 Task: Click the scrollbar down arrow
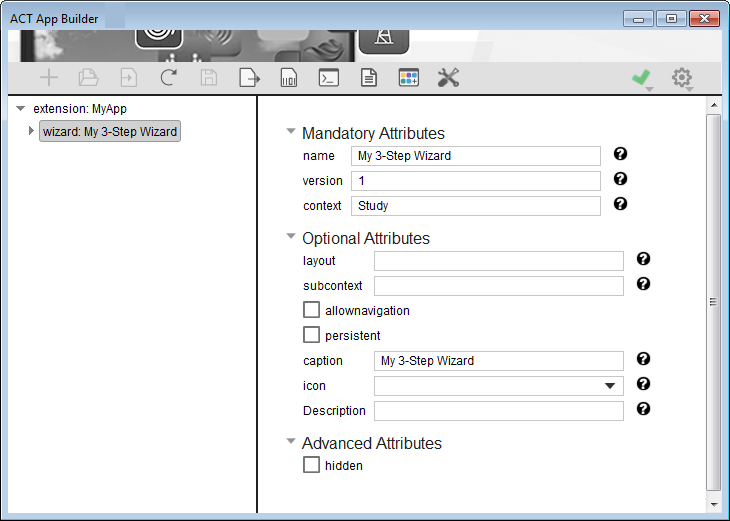tap(714, 505)
